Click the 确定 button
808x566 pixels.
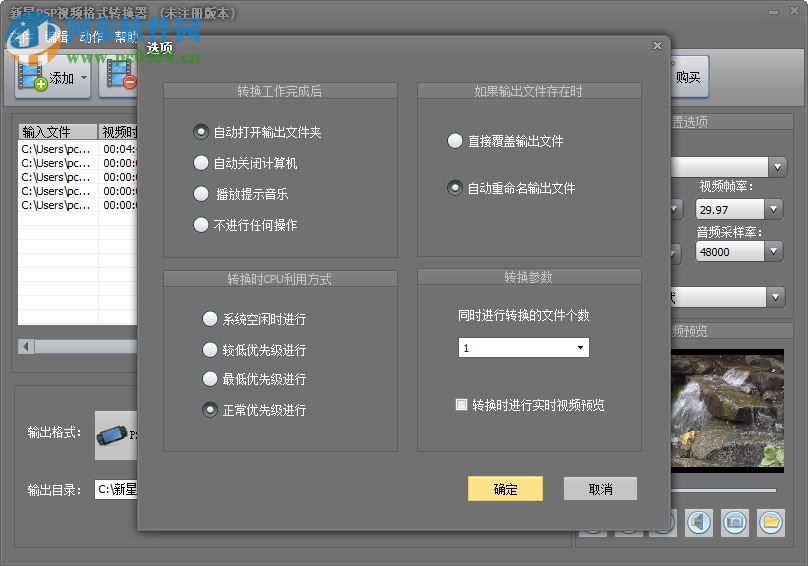click(x=505, y=489)
